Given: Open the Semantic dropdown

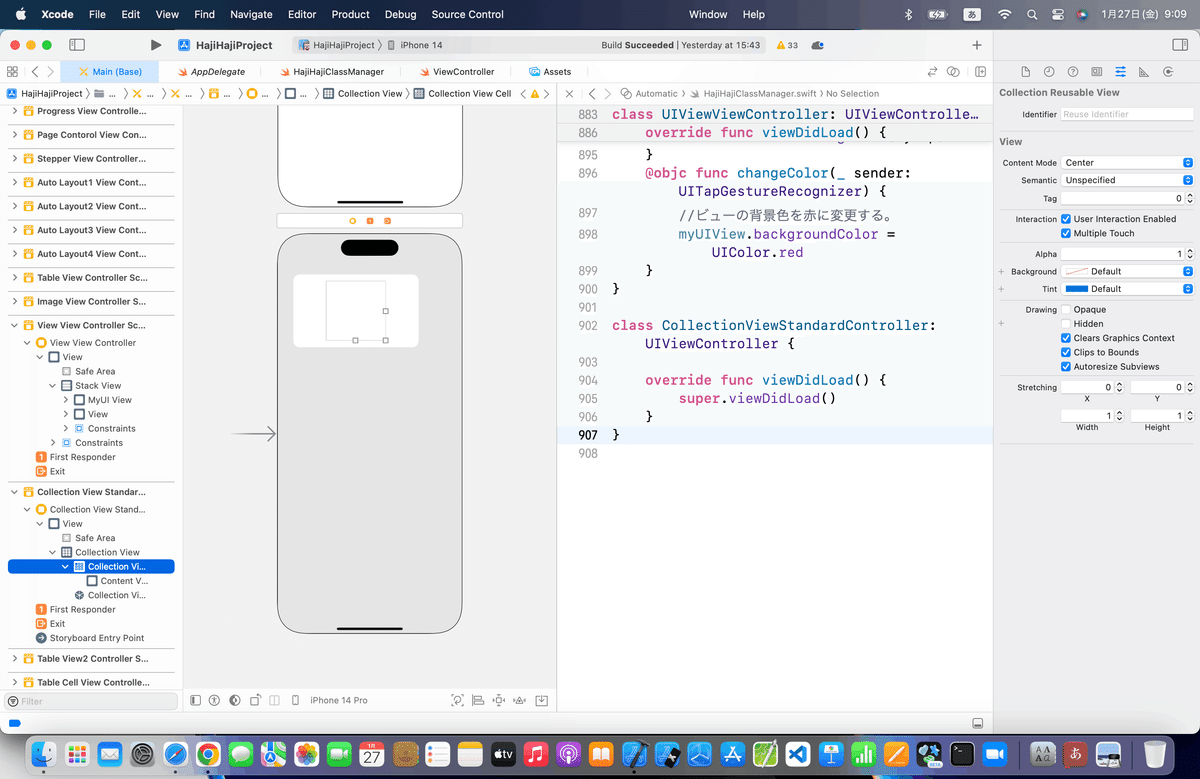Looking at the screenshot, I should (1127, 180).
